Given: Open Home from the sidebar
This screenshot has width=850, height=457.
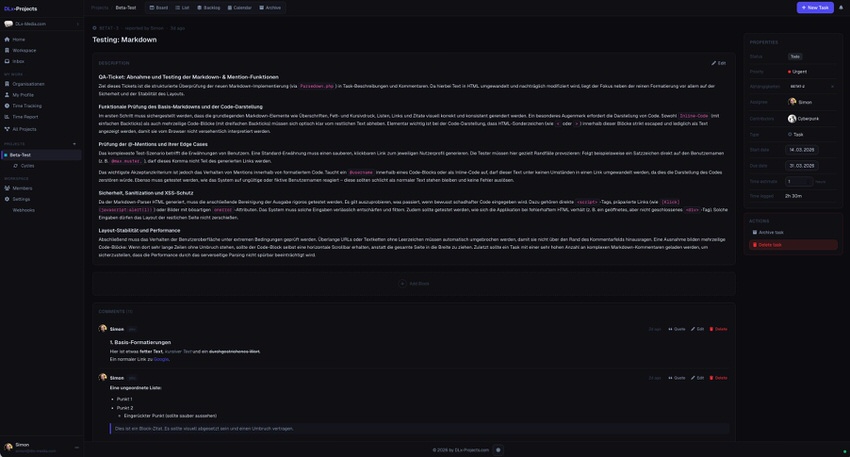Looking at the screenshot, I should pos(19,39).
